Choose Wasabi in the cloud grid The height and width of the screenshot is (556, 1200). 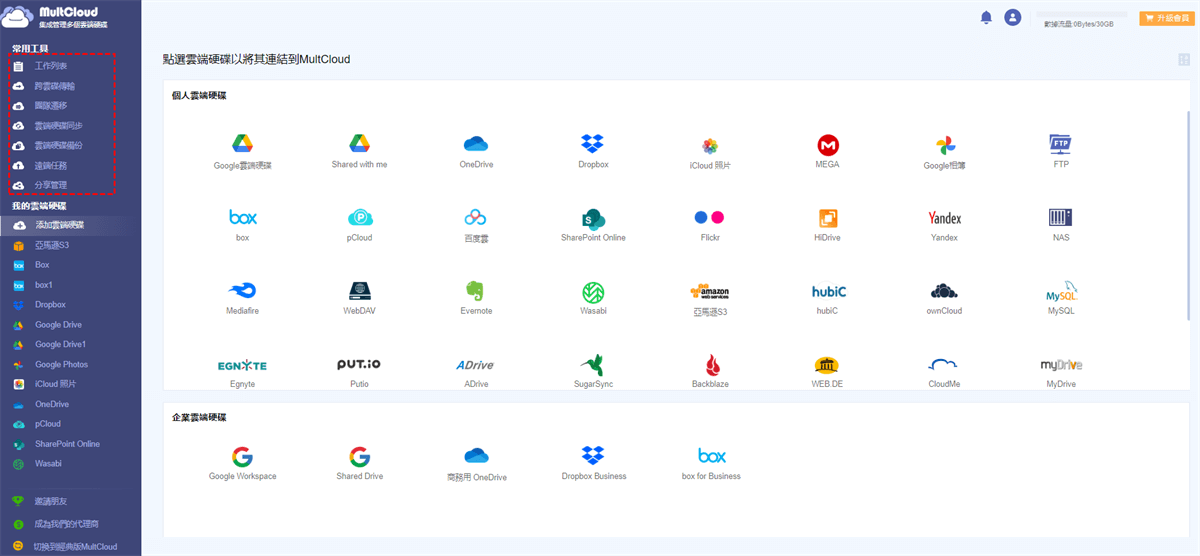click(593, 298)
